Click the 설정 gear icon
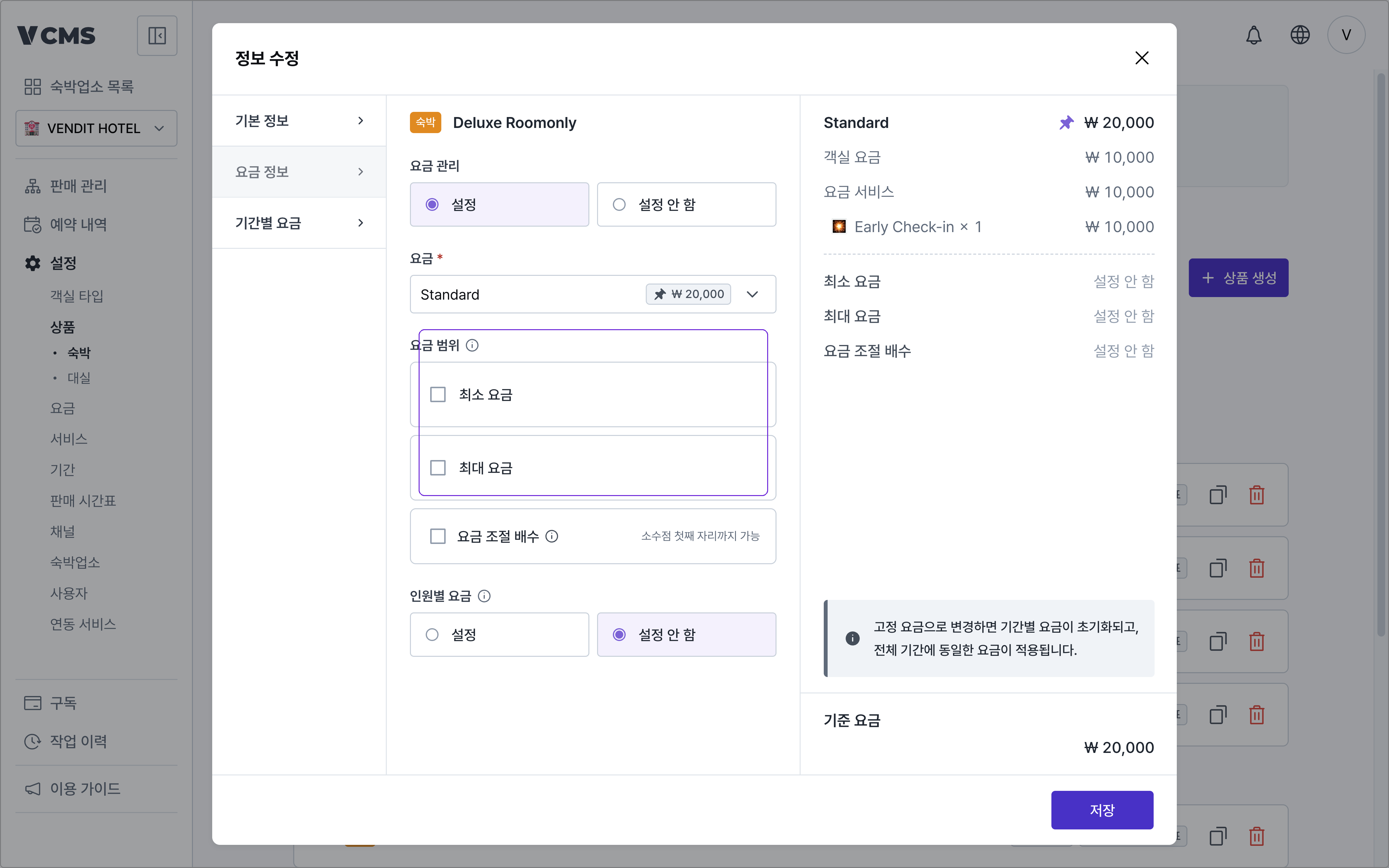 [x=33, y=263]
